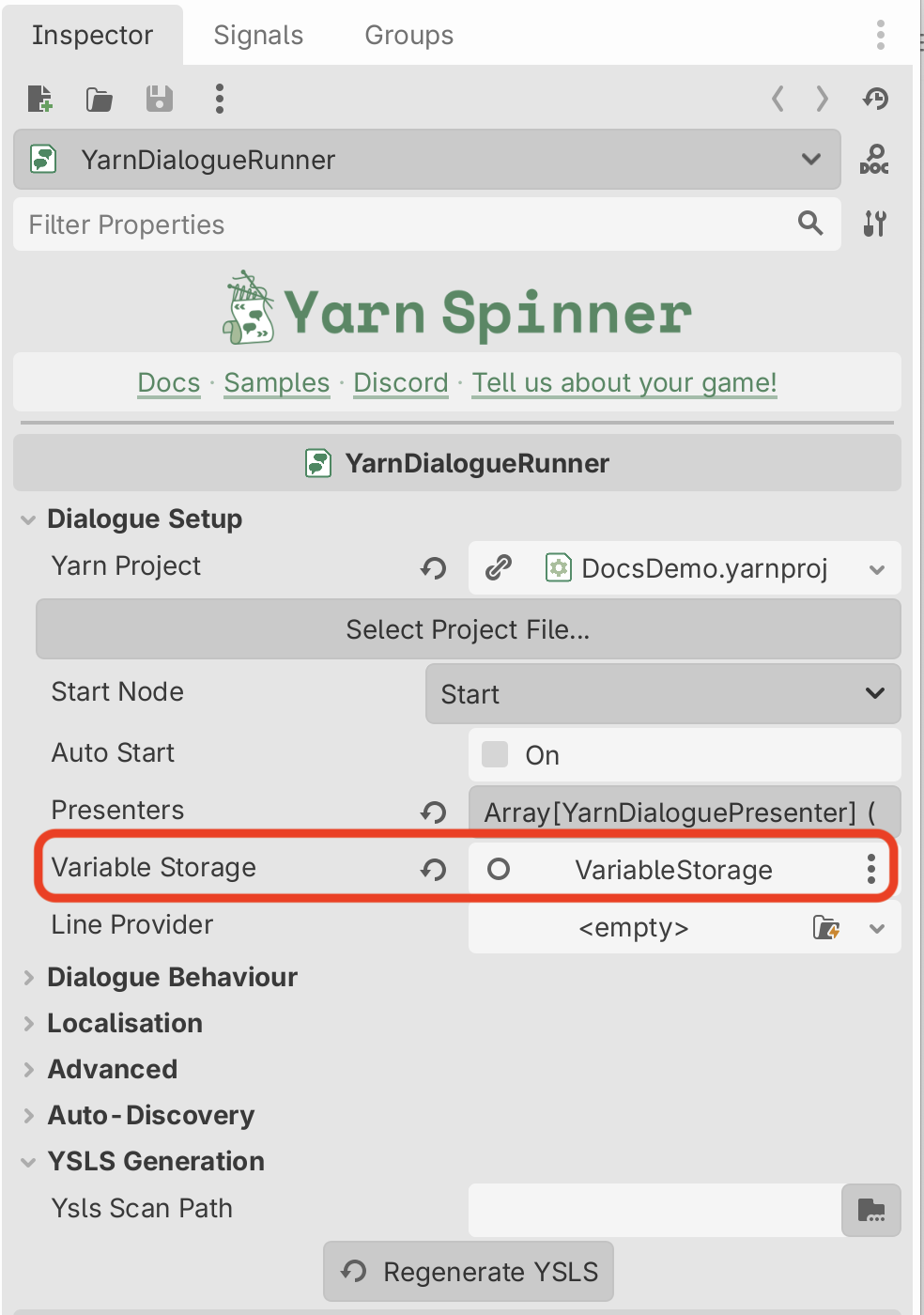Click the Yarn Spinner logo
Image resolution: width=924 pixels, height=1315 pixels.
457,308
